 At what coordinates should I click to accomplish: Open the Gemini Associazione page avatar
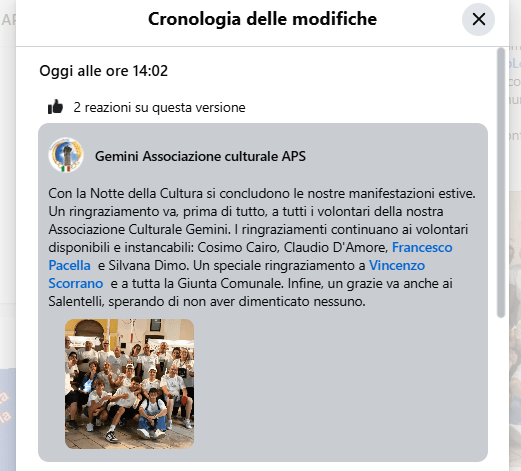click(x=66, y=155)
